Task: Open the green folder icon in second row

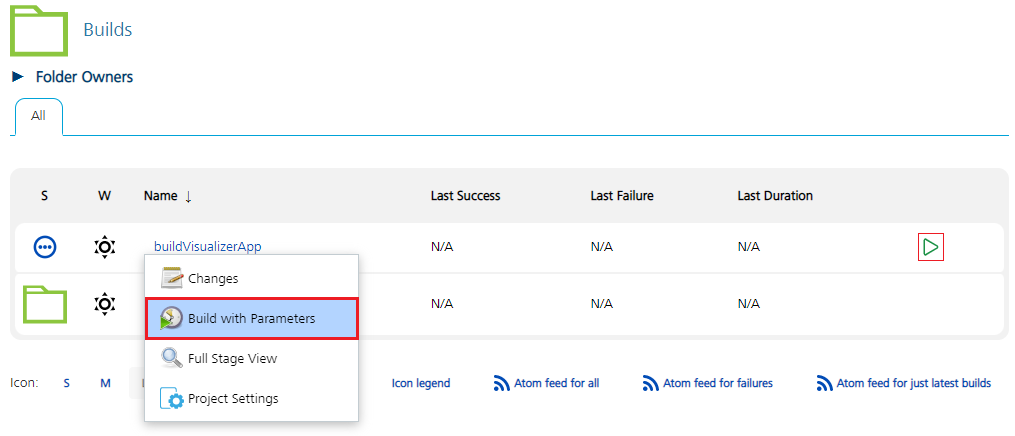Action: click(x=45, y=303)
